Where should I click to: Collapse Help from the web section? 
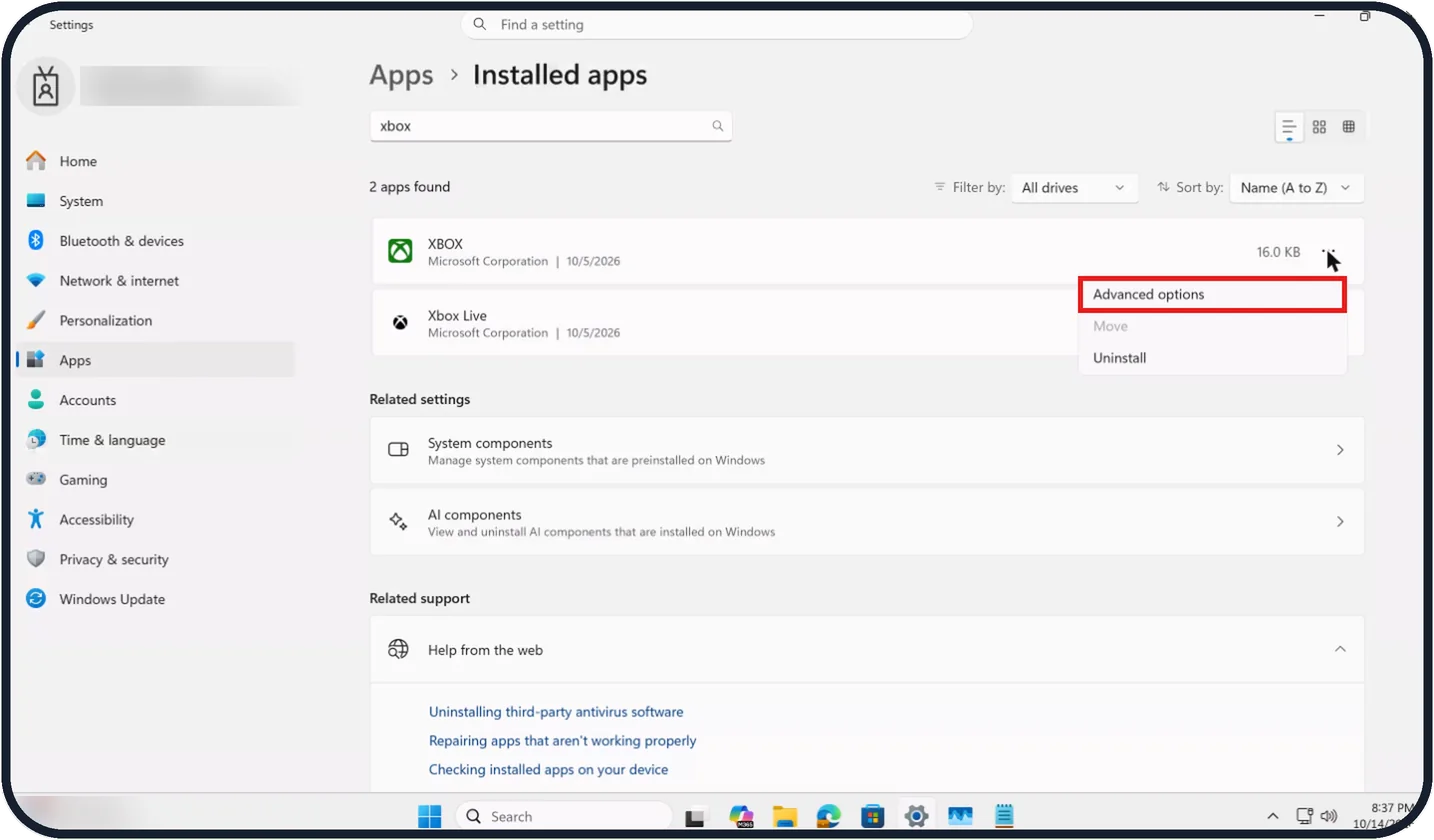click(x=1340, y=650)
